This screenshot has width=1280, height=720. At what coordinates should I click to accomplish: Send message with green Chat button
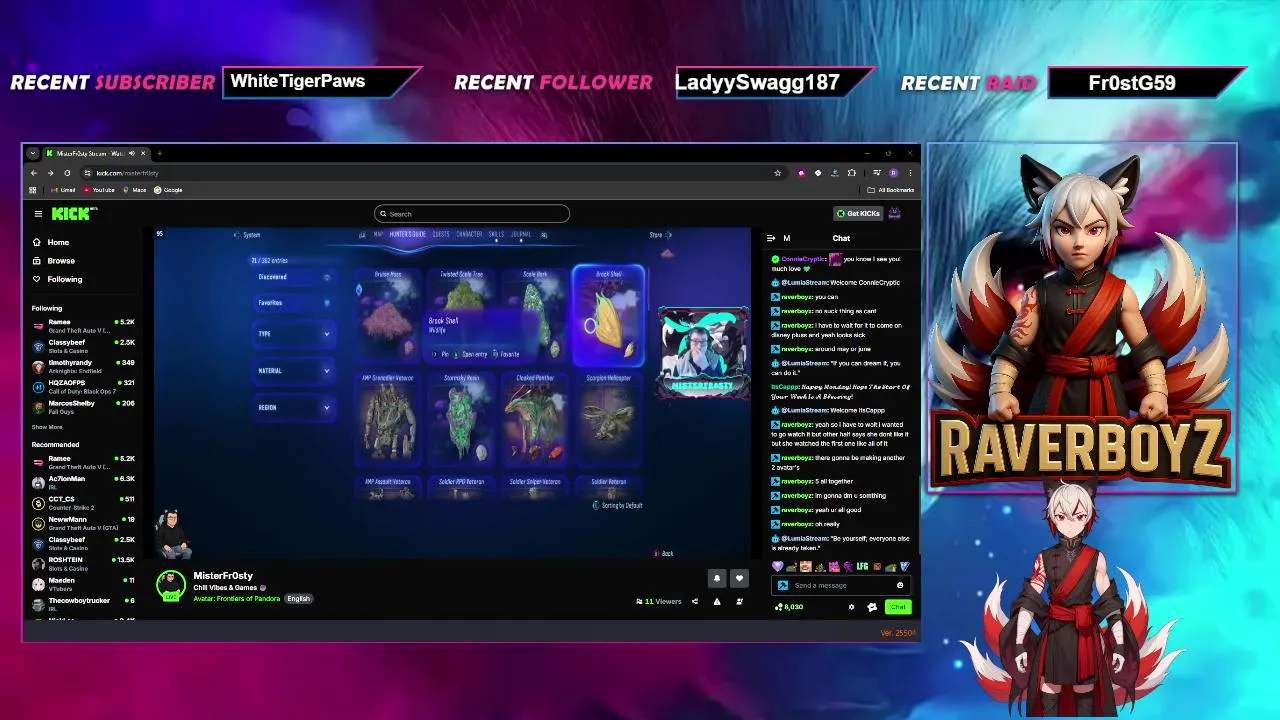897,607
